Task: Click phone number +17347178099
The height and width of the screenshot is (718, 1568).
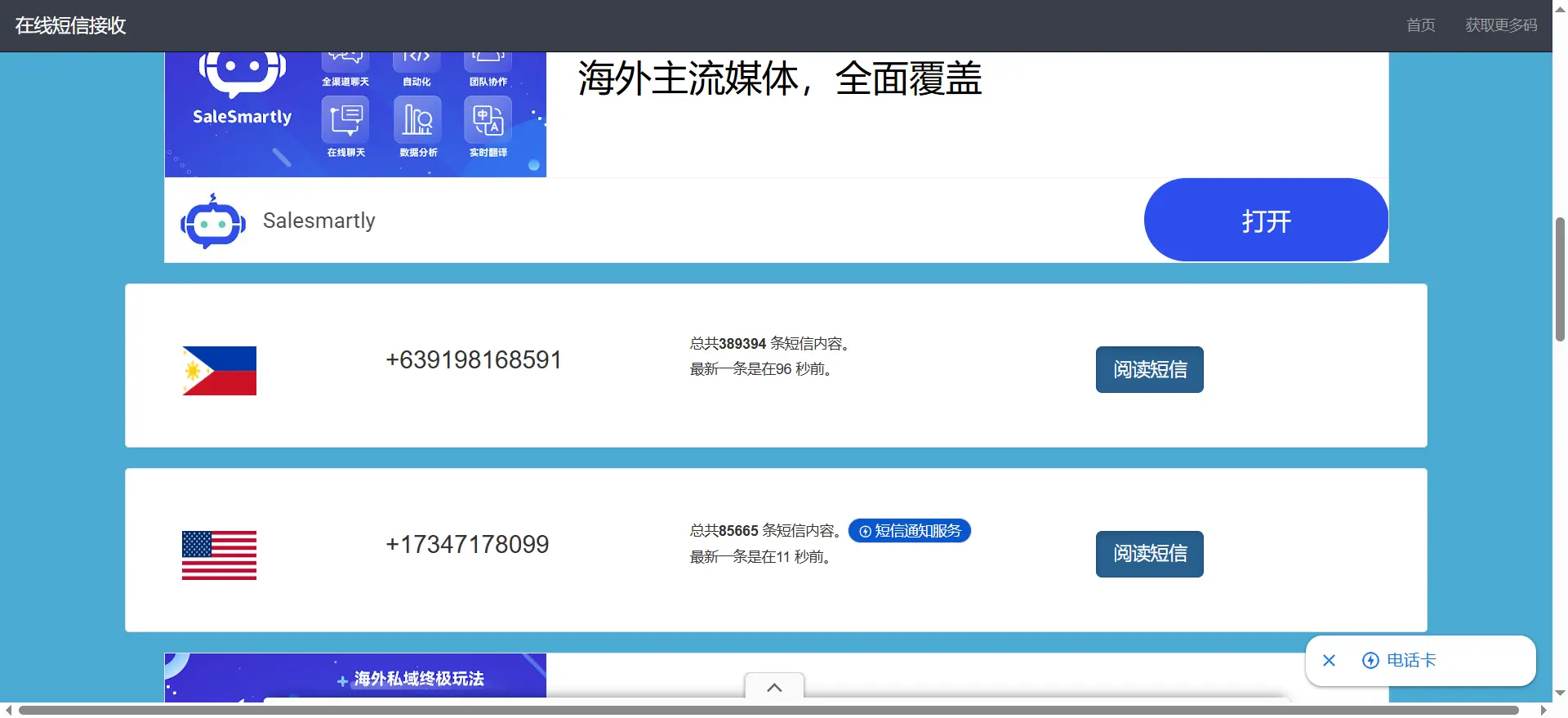Action: point(467,545)
